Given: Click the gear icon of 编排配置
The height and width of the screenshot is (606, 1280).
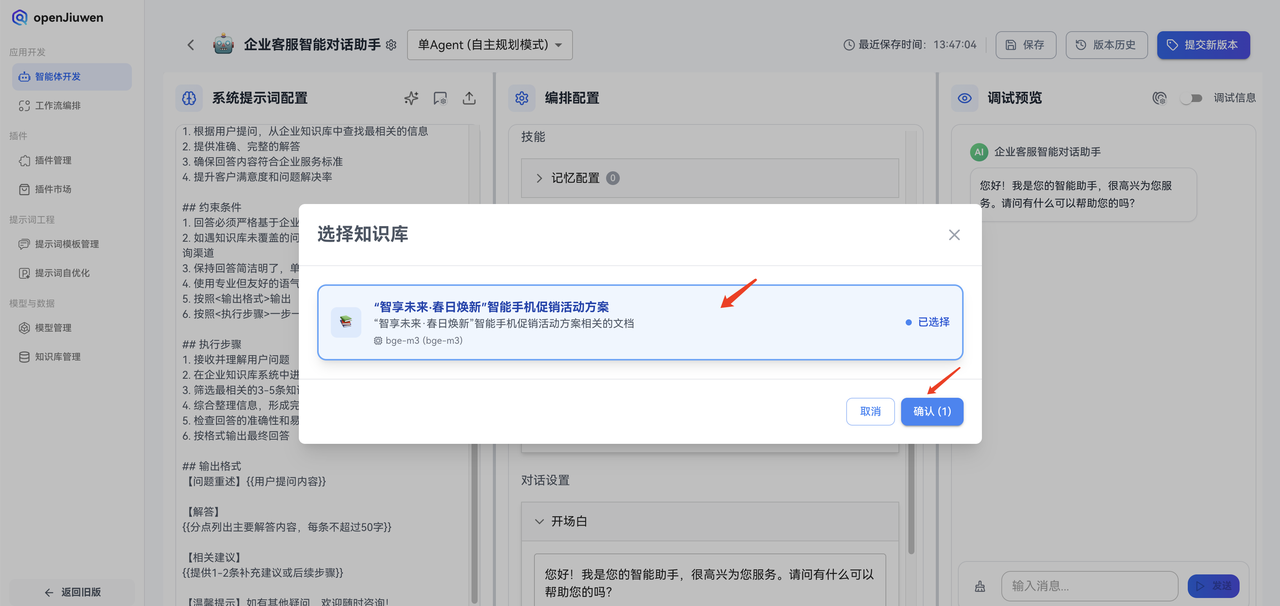Looking at the screenshot, I should (521, 98).
